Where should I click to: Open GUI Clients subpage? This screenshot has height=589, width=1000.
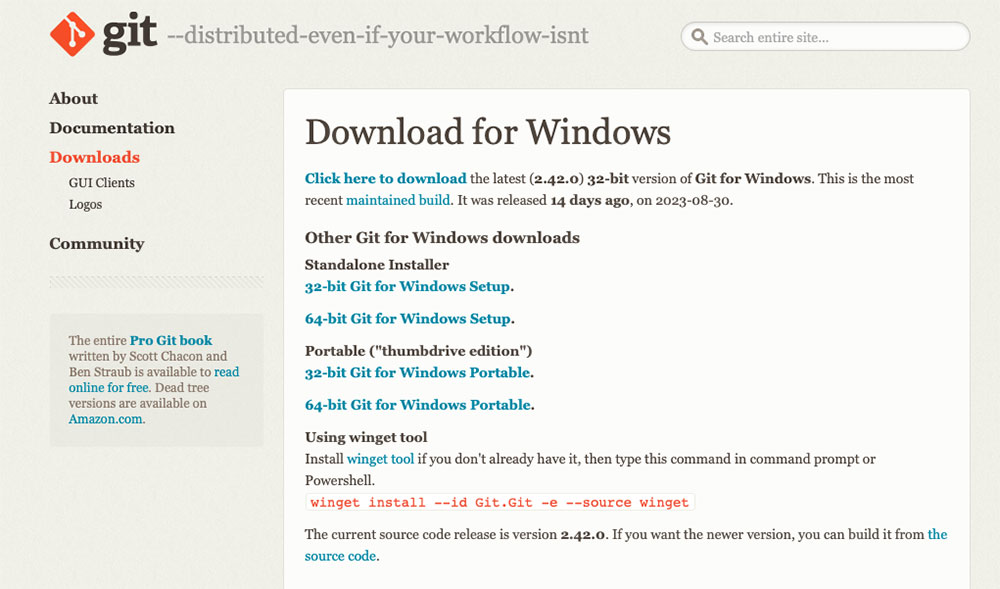101,182
